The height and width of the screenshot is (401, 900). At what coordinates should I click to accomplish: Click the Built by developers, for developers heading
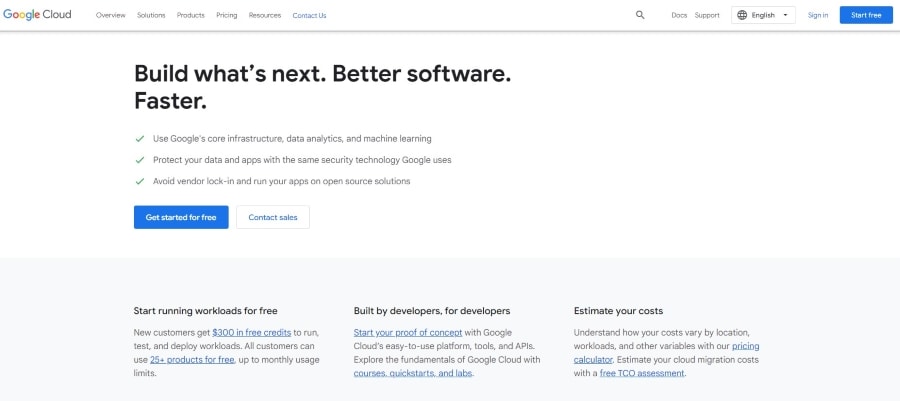tap(432, 311)
